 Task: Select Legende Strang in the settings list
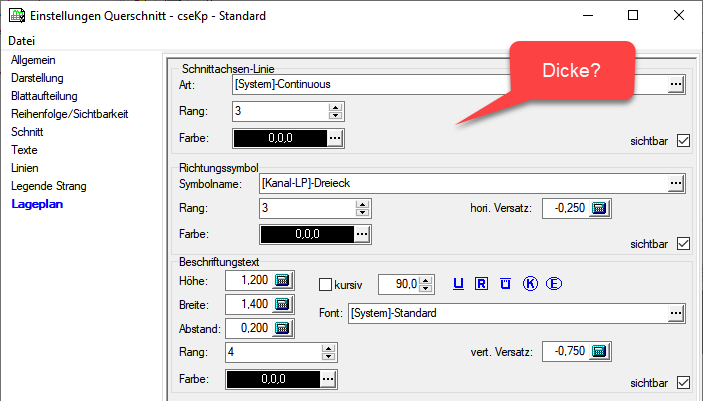(48, 186)
